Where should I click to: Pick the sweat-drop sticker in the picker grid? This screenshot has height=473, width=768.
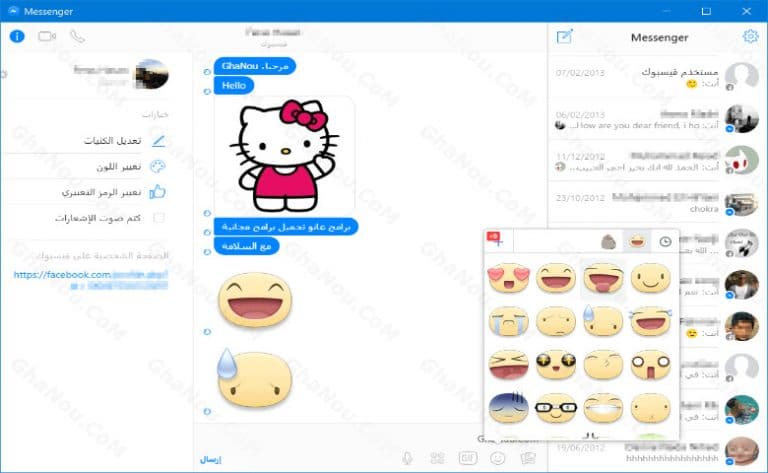tap(603, 321)
